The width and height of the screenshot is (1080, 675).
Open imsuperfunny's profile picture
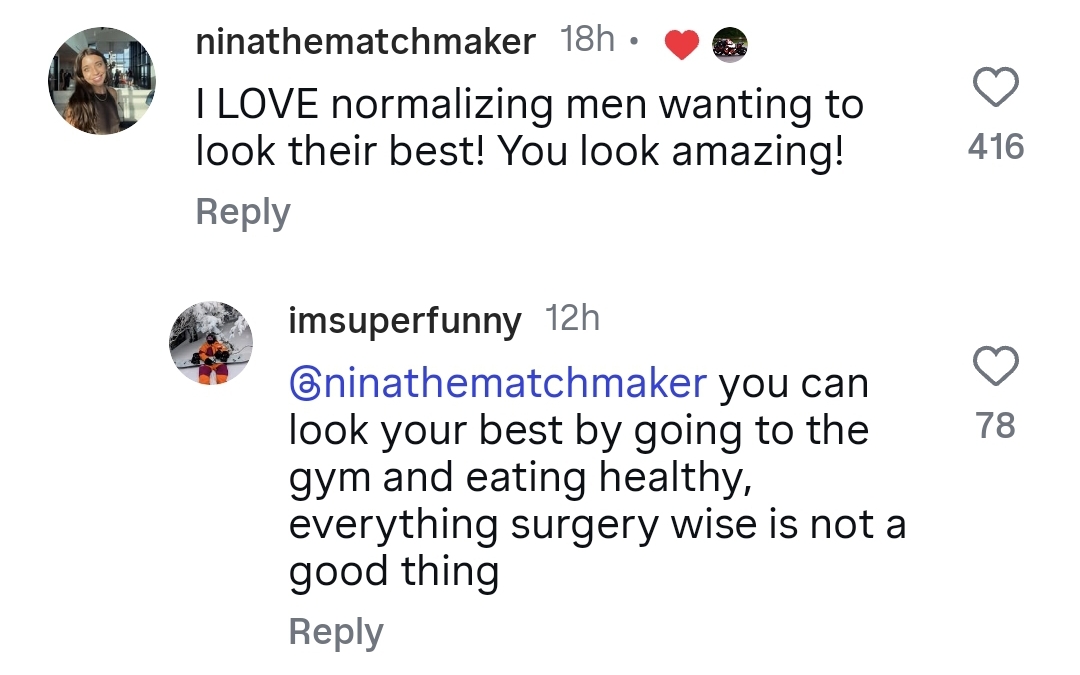pyautogui.click(x=210, y=343)
